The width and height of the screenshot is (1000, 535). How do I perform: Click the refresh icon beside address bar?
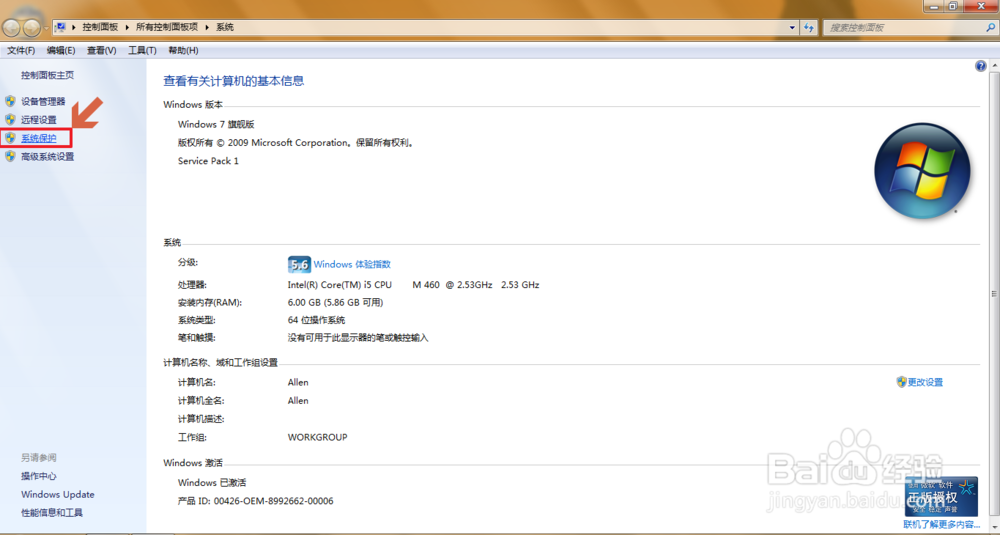pos(809,27)
